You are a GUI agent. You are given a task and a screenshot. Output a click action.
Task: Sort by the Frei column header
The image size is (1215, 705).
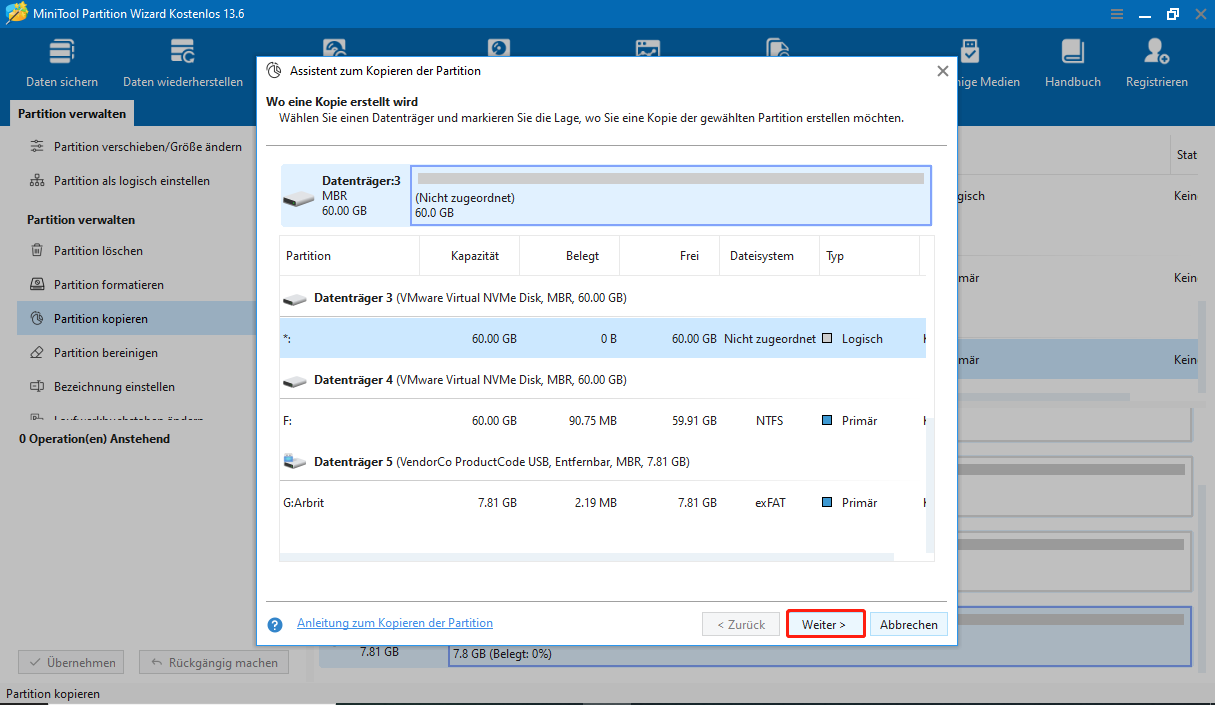[670, 256]
